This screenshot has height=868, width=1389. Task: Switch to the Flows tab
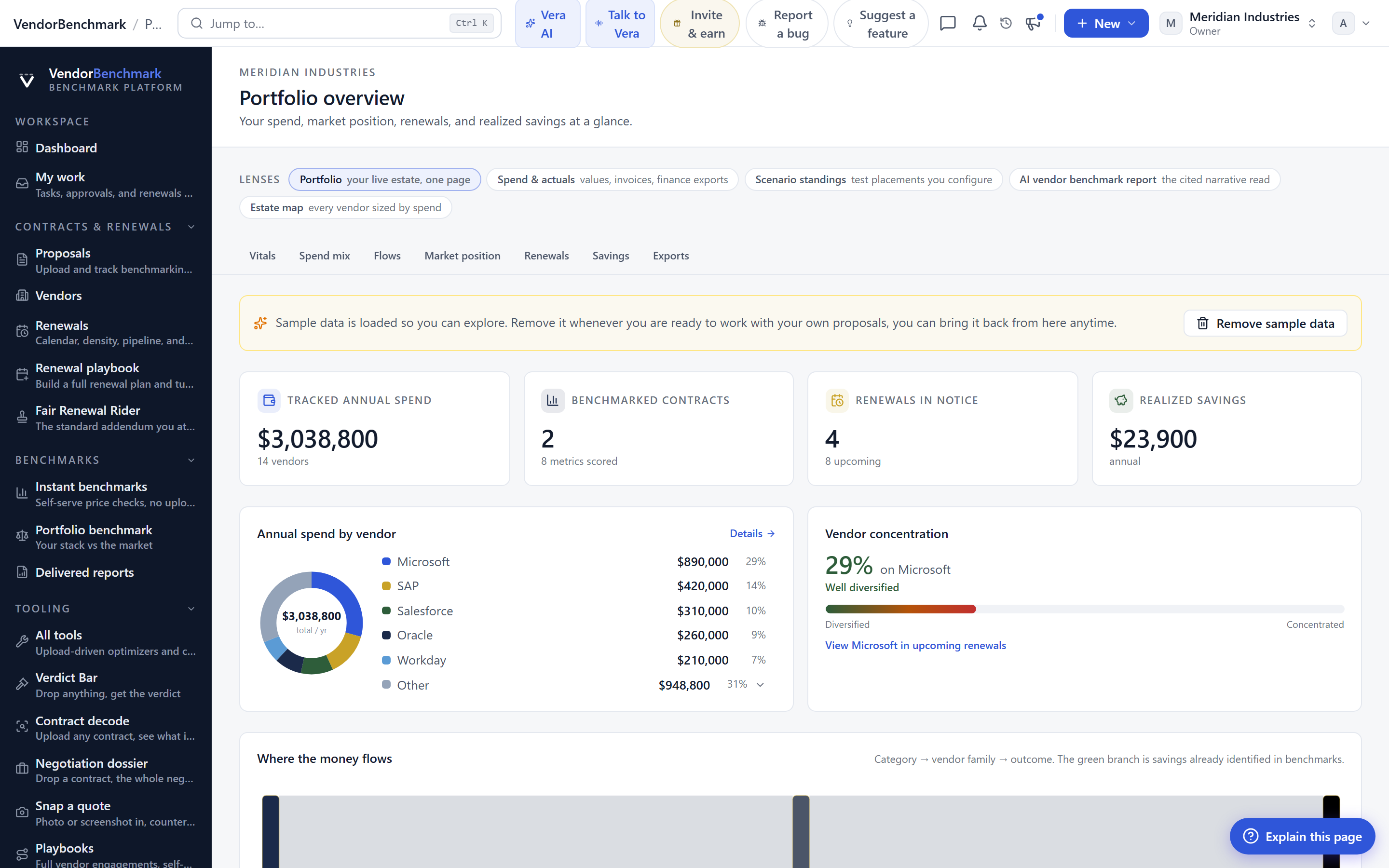click(x=387, y=256)
